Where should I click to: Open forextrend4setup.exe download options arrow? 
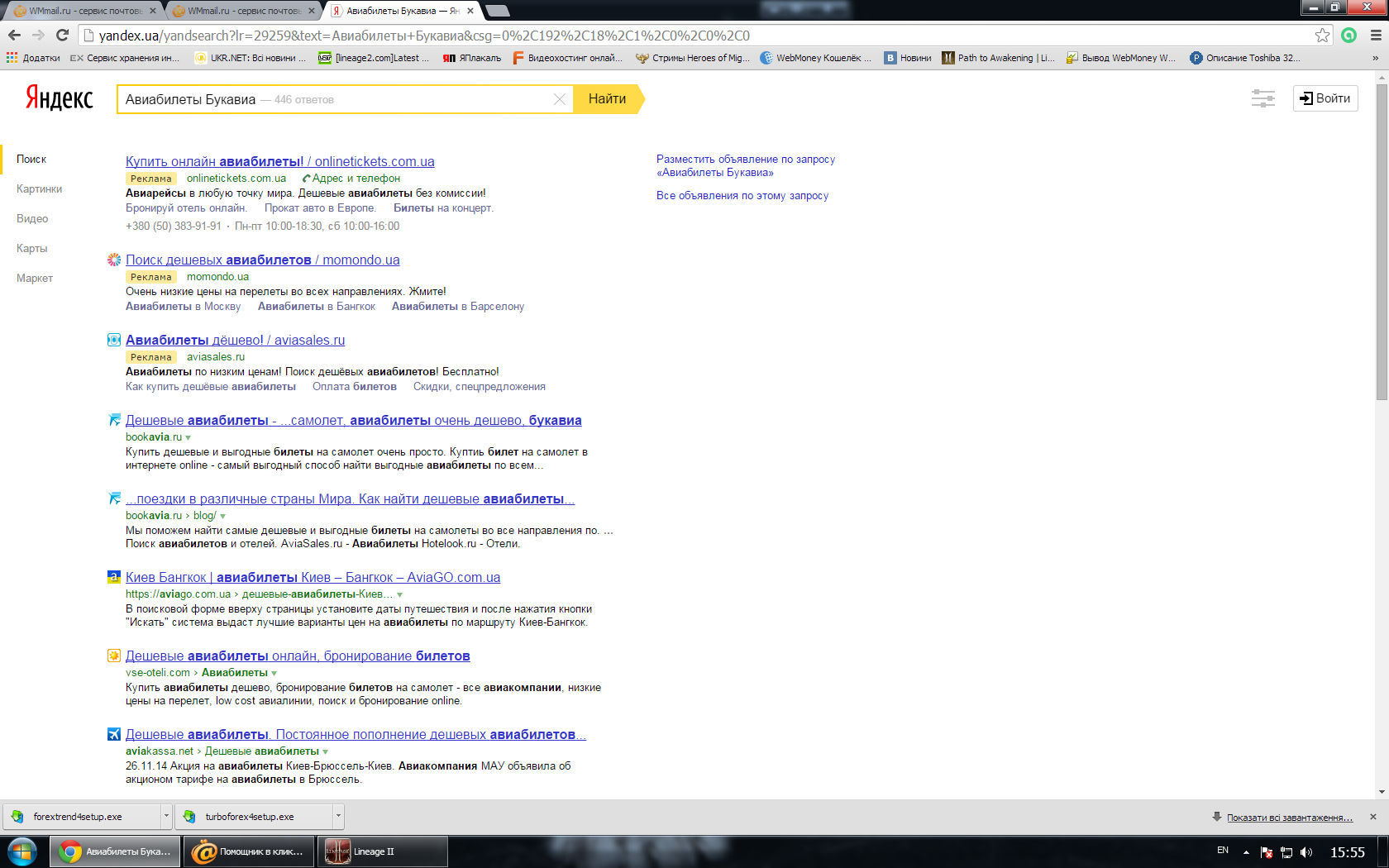[x=166, y=817]
